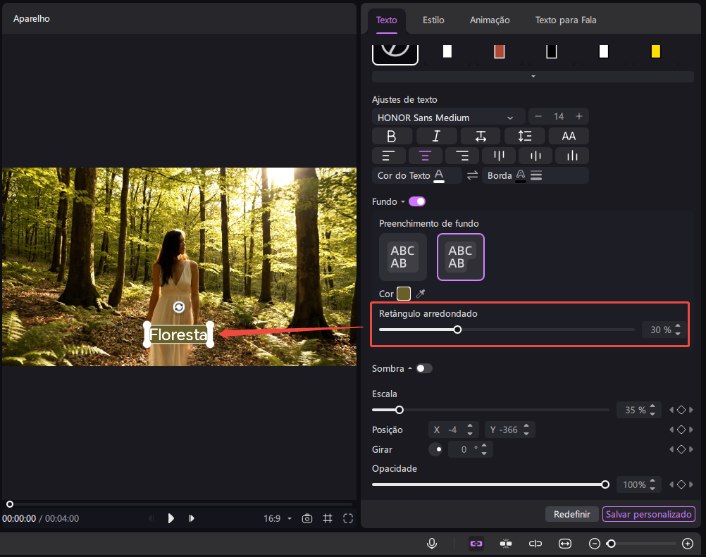This screenshot has height=557, width=706.
Task: Turn off the Fundo toggle
Action: tap(417, 201)
